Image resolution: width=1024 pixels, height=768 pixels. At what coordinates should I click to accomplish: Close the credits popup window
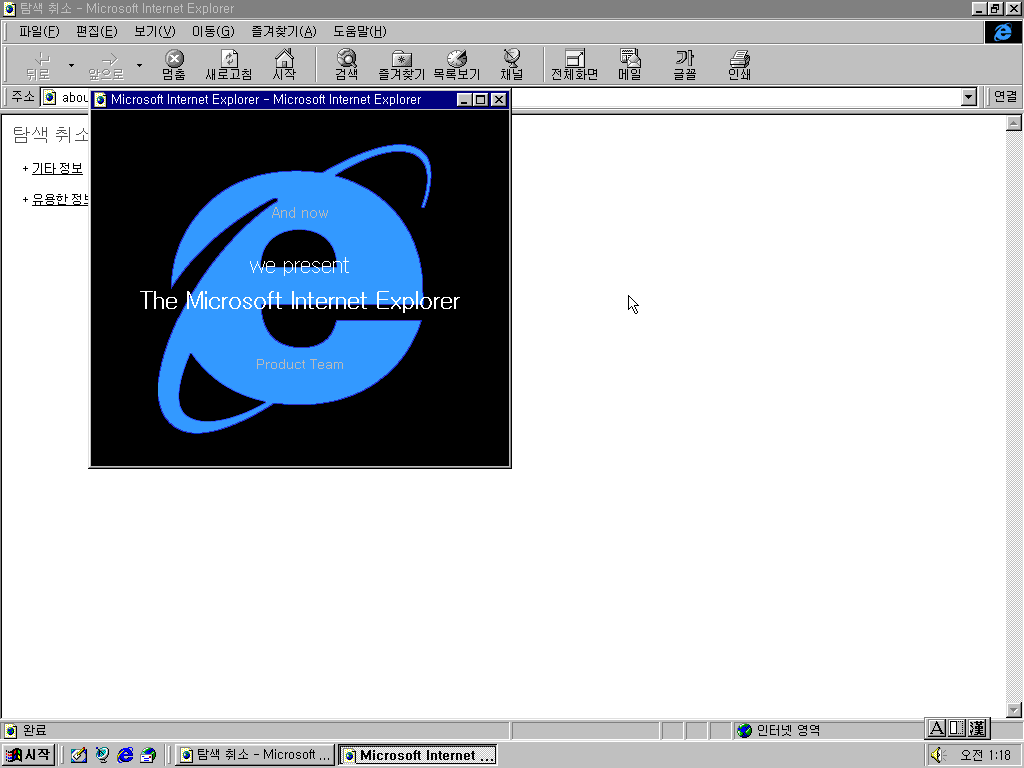pos(498,99)
